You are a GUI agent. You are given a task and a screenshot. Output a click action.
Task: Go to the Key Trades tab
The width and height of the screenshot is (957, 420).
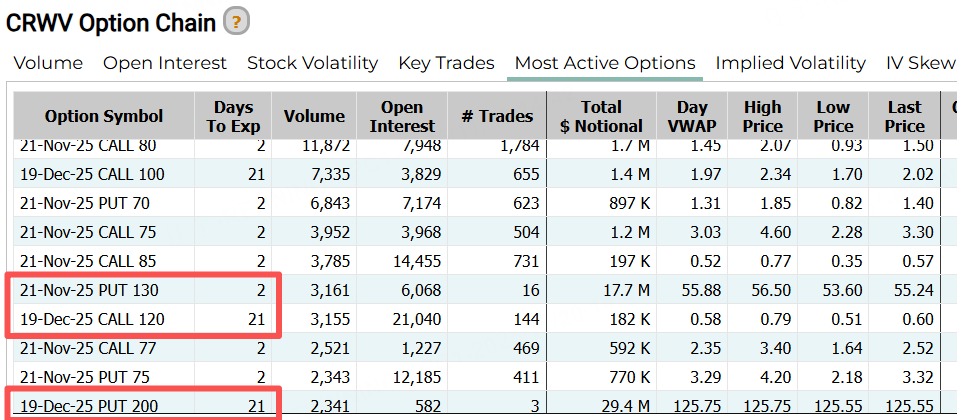446,63
